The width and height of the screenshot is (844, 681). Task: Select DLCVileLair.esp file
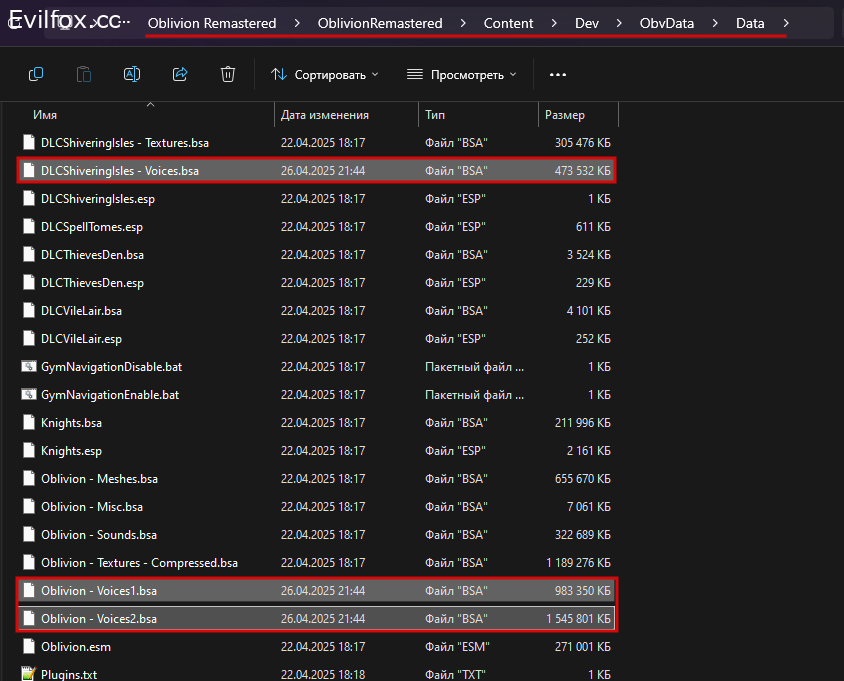pyautogui.click(x=317, y=339)
